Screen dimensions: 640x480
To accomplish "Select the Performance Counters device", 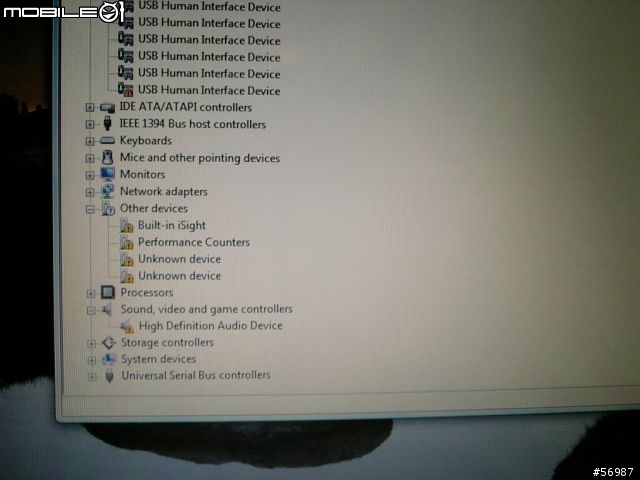I will coord(194,242).
